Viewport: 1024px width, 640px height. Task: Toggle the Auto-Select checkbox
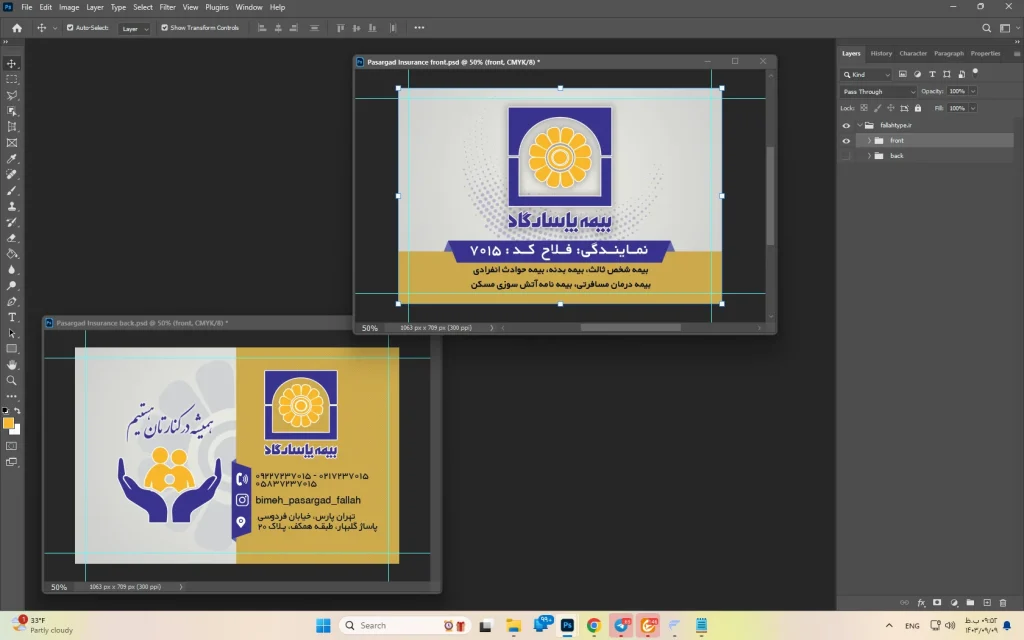pos(70,28)
